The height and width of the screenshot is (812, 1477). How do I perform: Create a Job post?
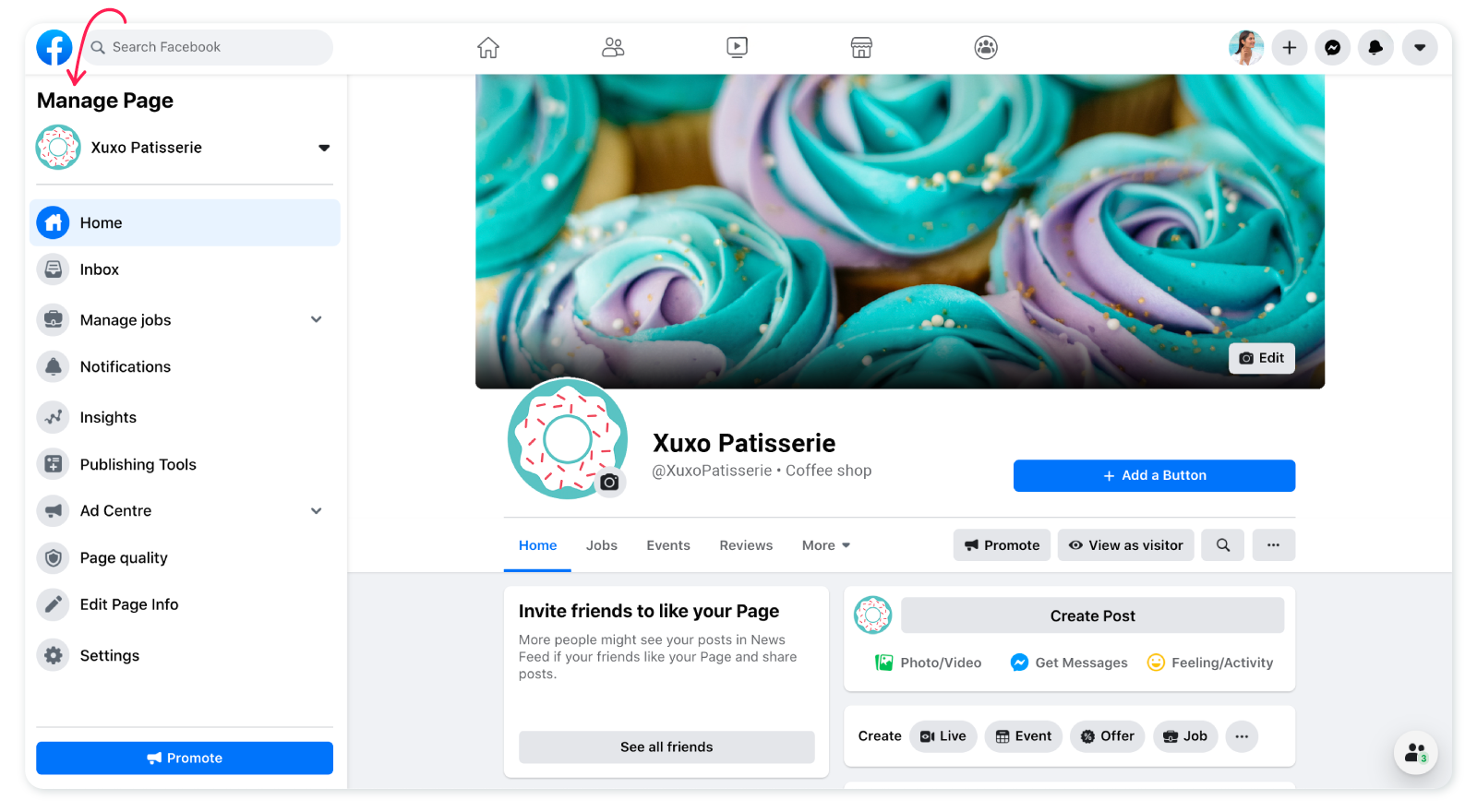click(x=1186, y=736)
